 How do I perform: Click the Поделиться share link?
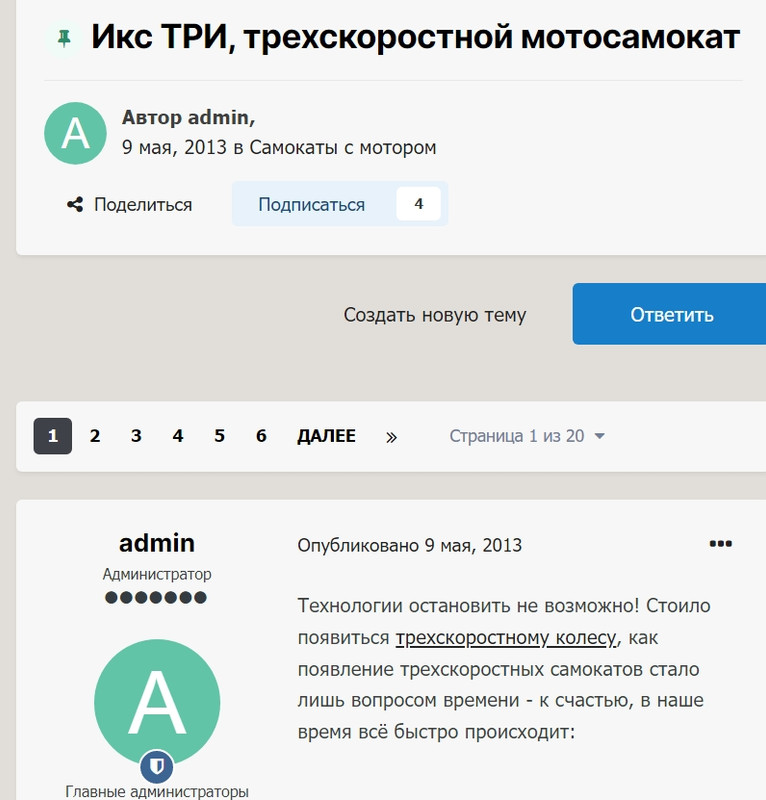click(130, 205)
